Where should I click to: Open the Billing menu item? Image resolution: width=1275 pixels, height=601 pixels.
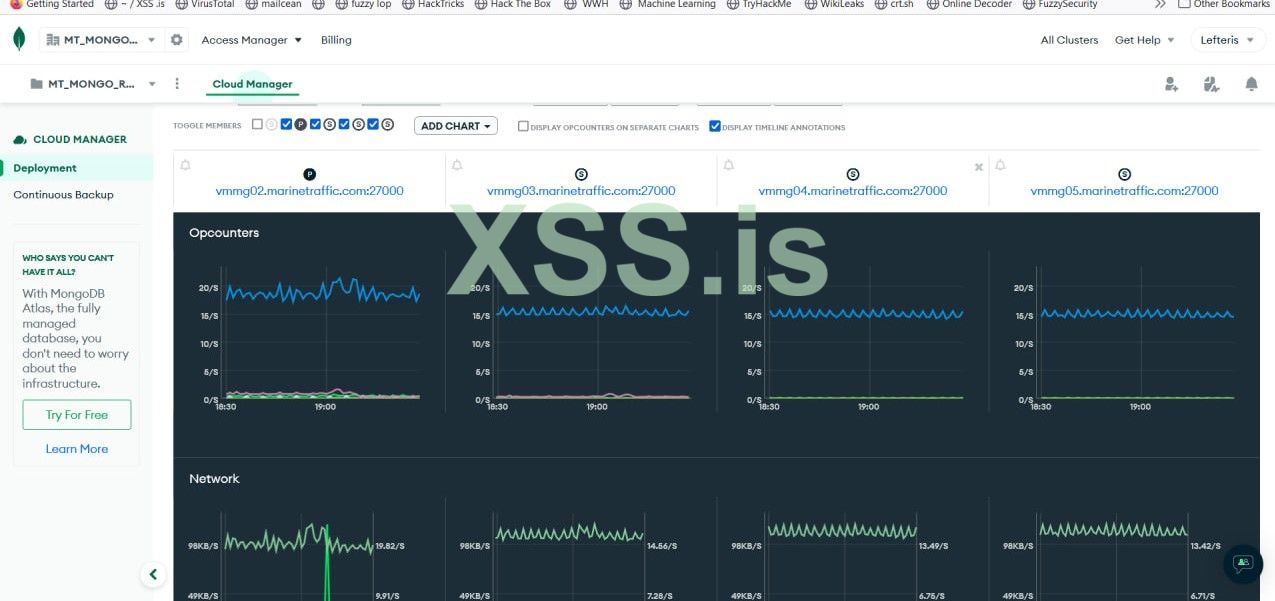click(x=336, y=40)
